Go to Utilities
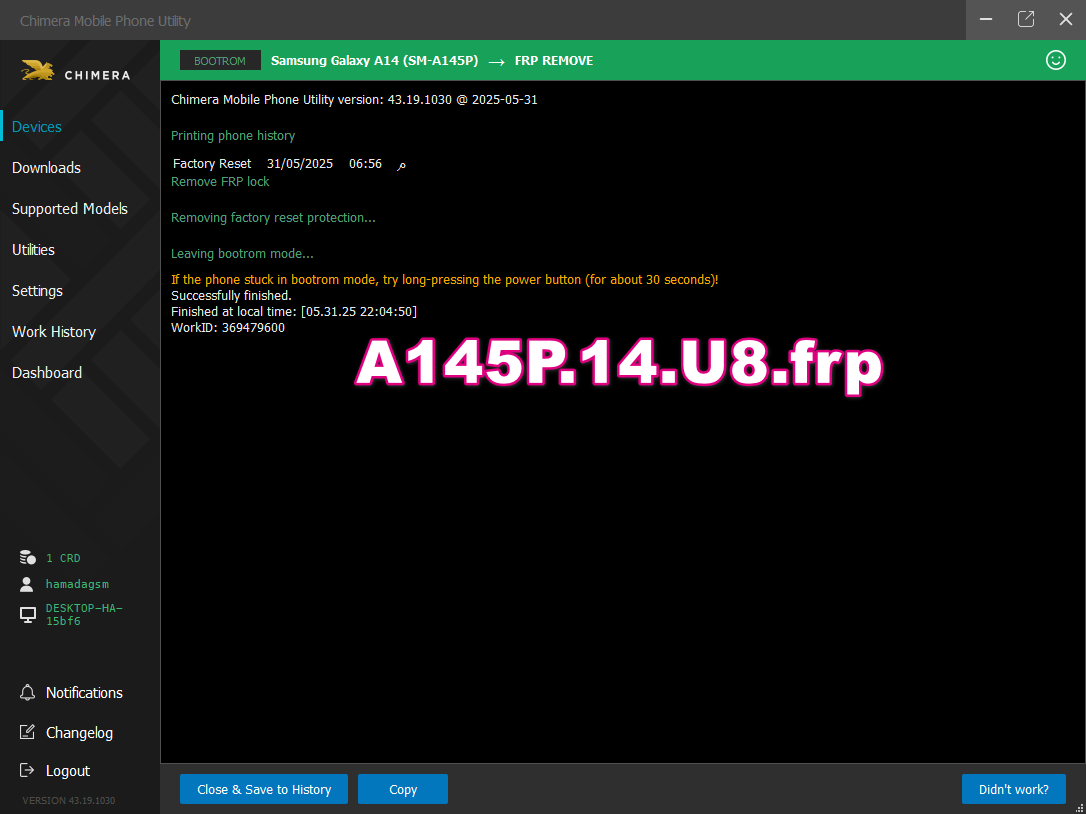 (x=33, y=249)
